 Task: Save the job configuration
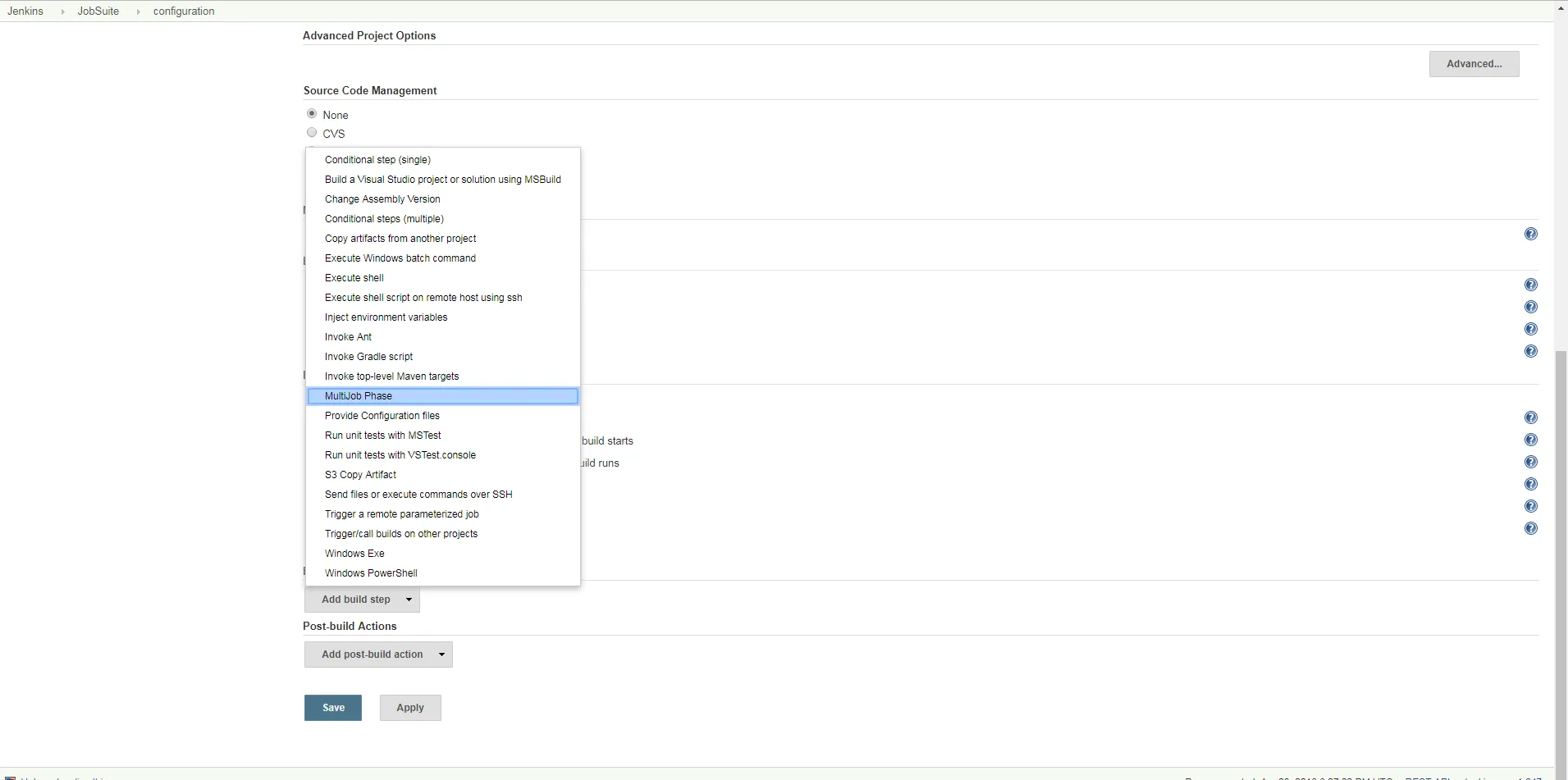pos(333,708)
